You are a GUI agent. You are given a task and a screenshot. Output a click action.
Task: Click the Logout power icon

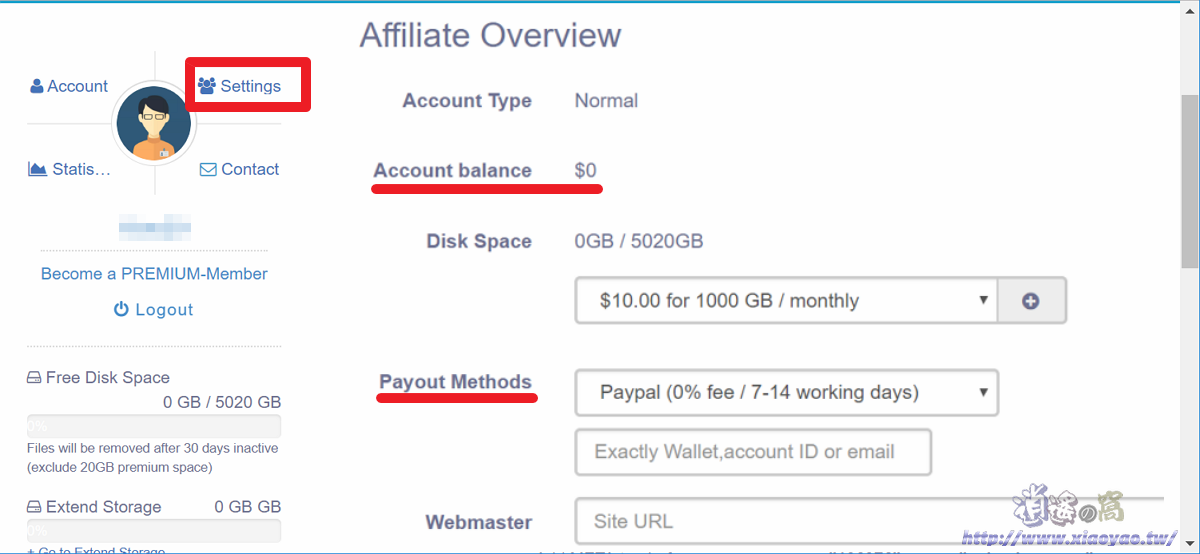coord(121,310)
